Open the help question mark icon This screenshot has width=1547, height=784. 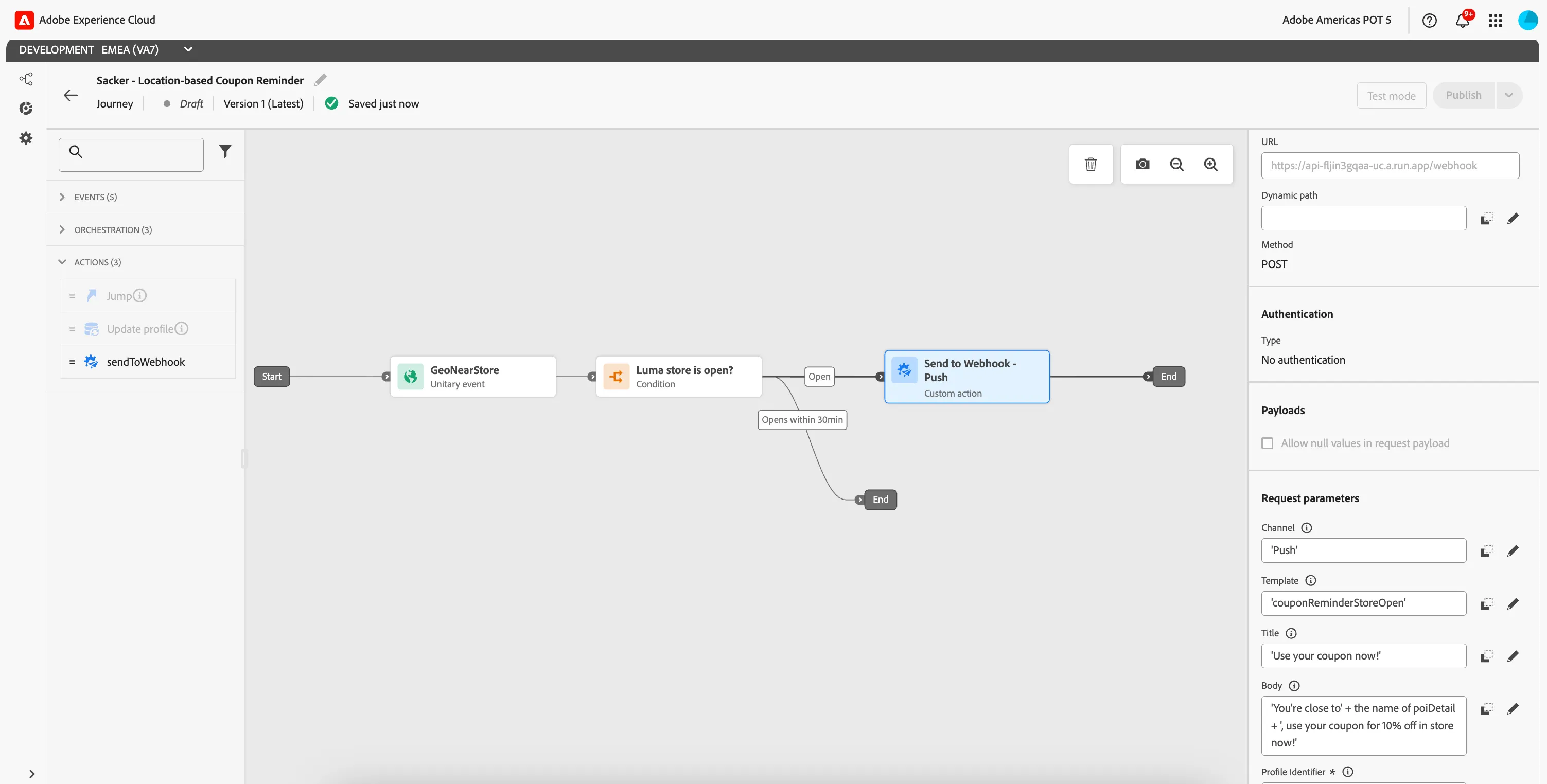click(1429, 21)
